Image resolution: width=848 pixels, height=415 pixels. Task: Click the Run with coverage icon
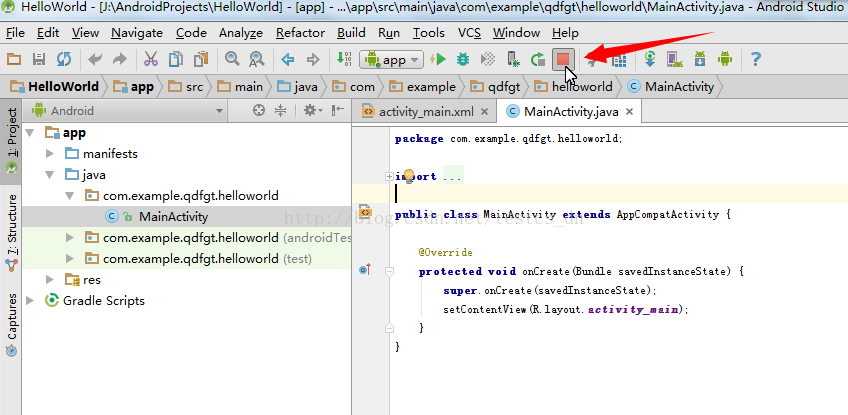(x=488, y=60)
